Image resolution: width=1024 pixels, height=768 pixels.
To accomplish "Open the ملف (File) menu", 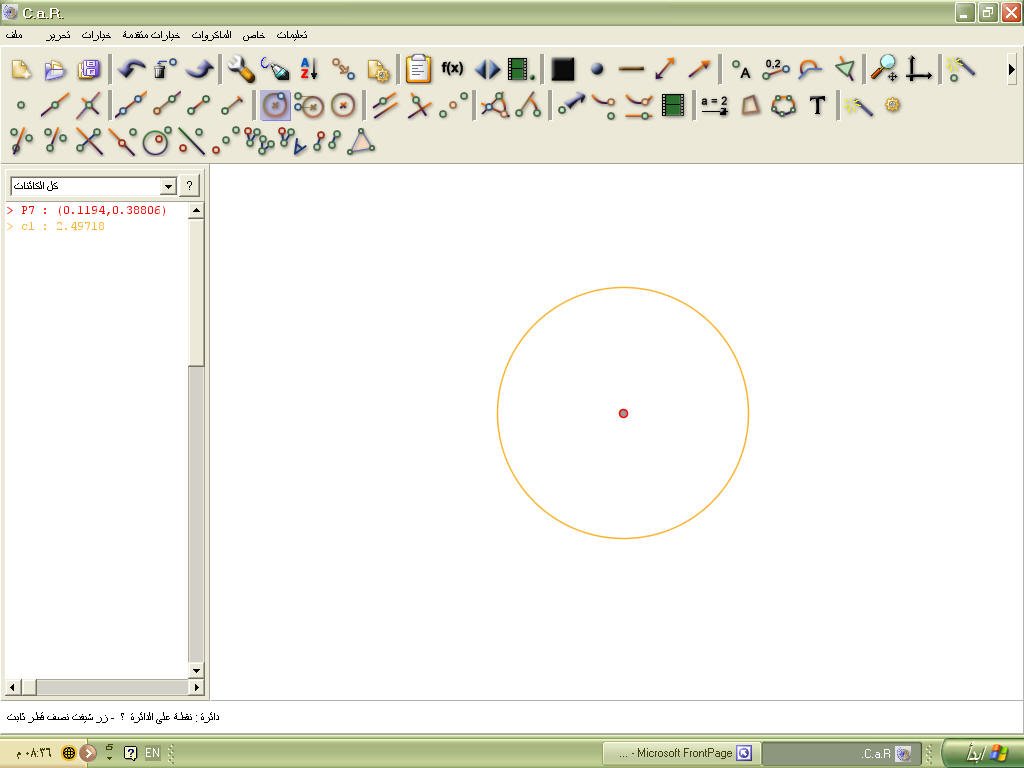I will point(14,35).
